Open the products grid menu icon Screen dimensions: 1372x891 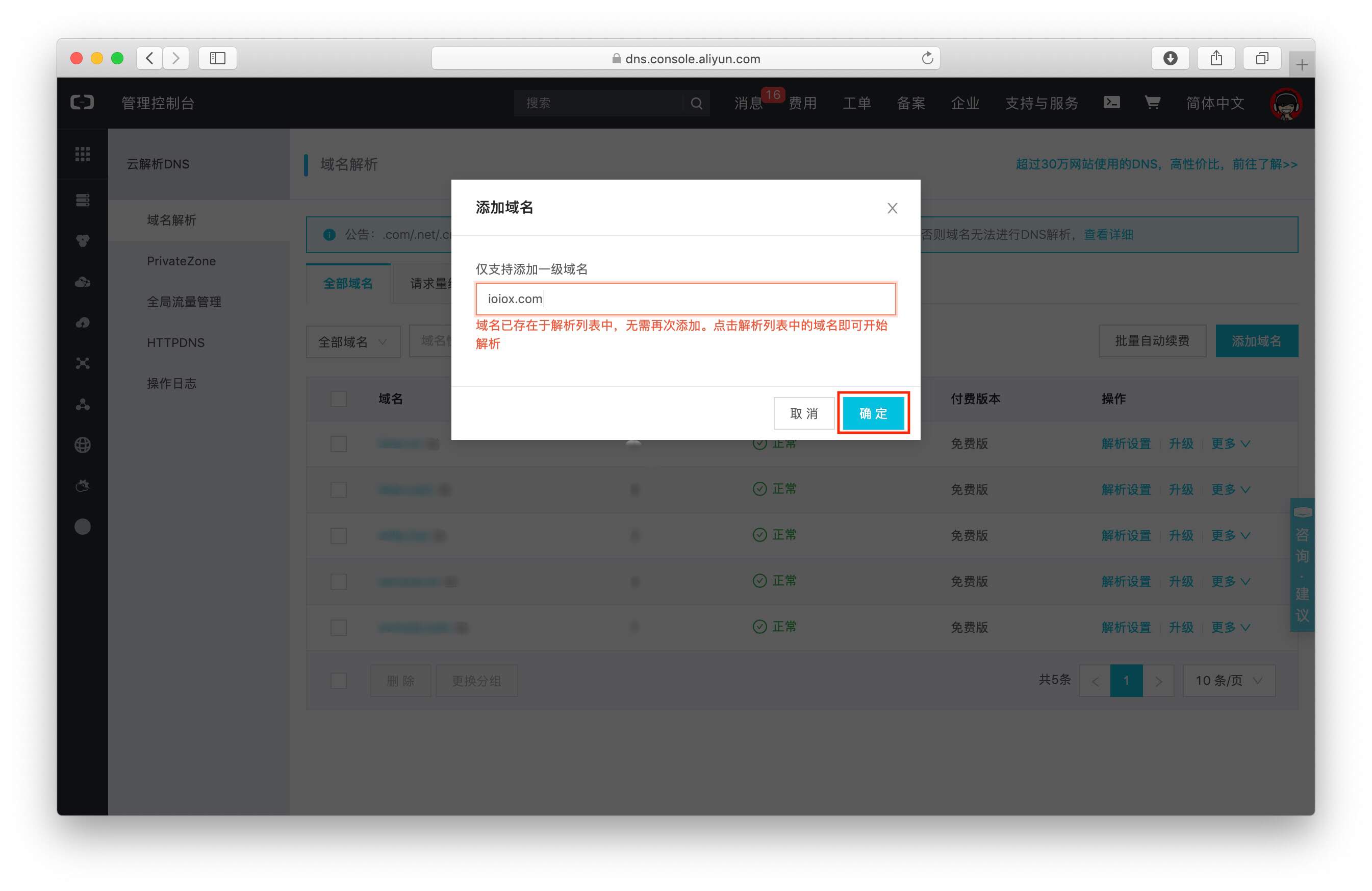coord(83,154)
